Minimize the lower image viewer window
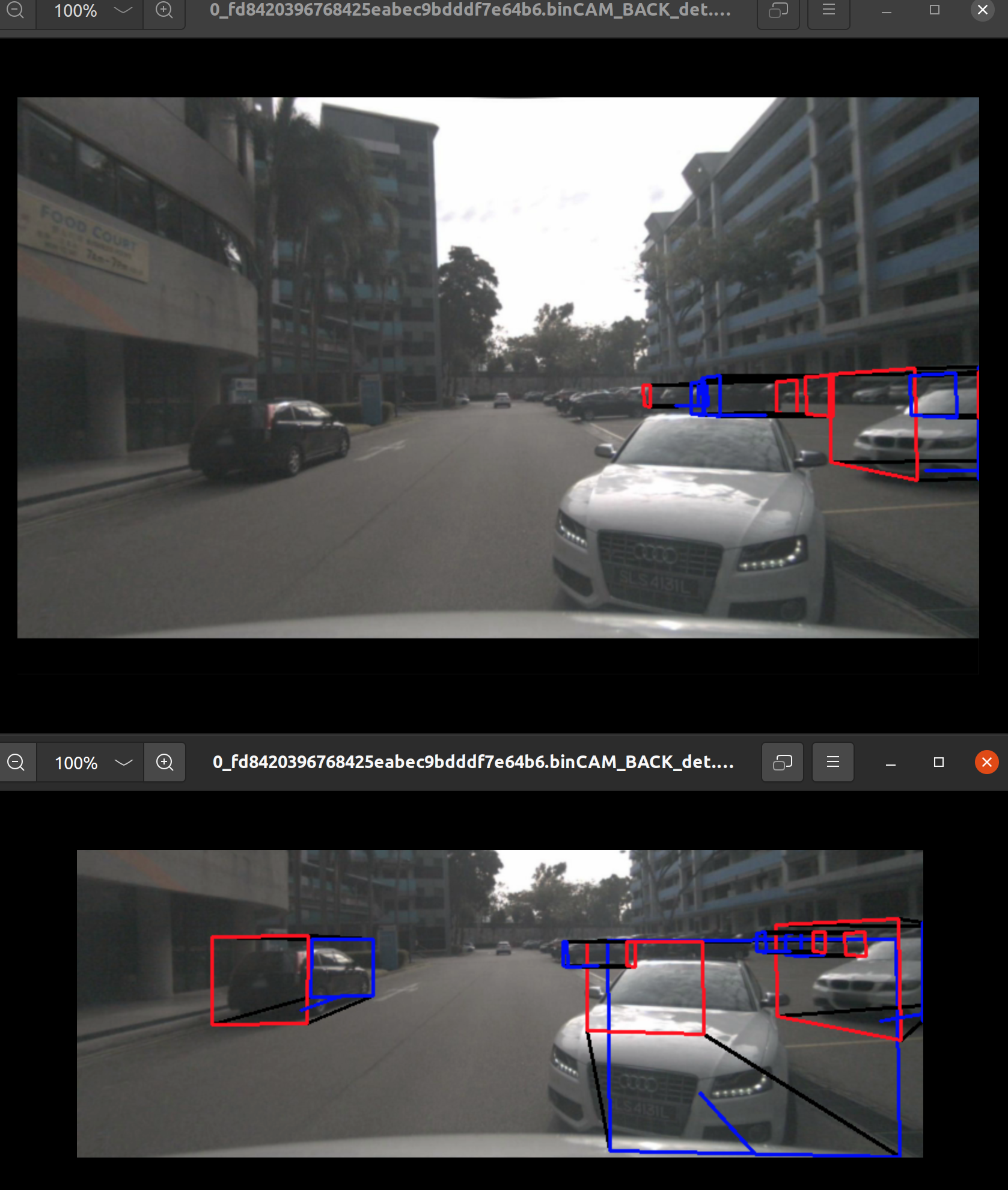 pyautogui.click(x=891, y=763)
